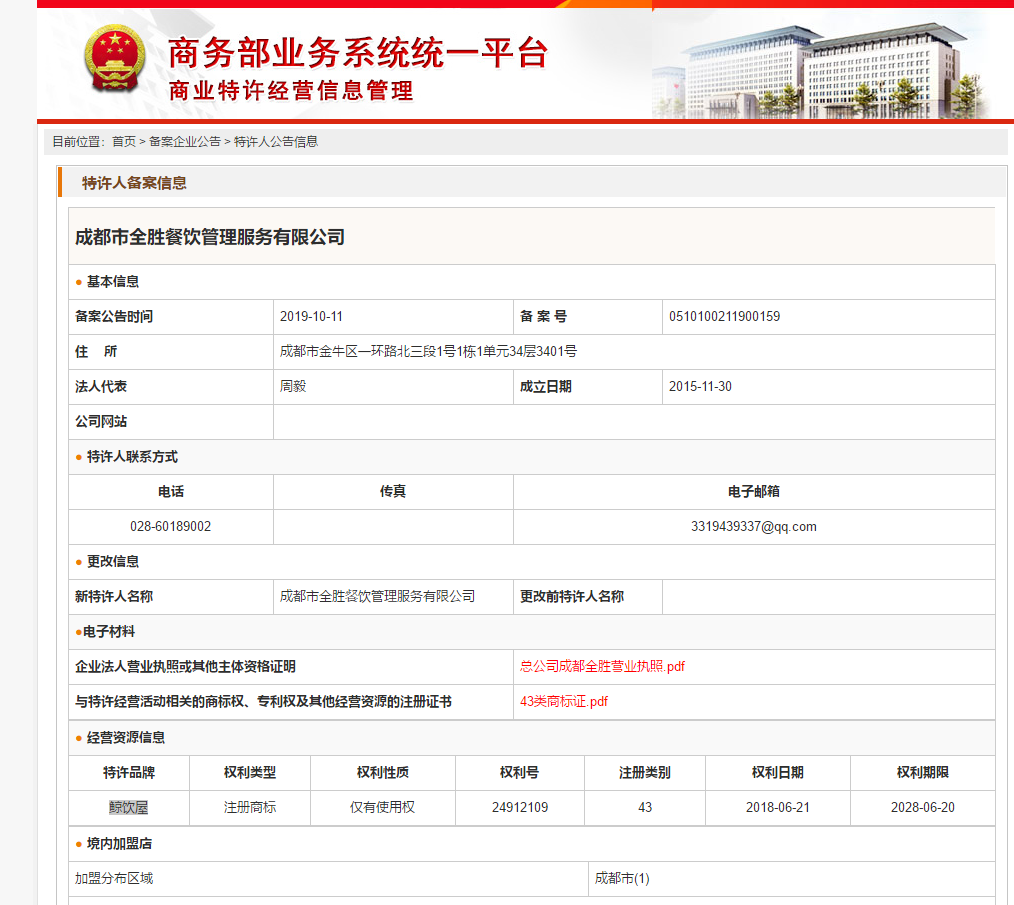Click the 电子材料 section heading
Image resolution: width=1014 pixels, height=905 pixels.
coord(109,631)
